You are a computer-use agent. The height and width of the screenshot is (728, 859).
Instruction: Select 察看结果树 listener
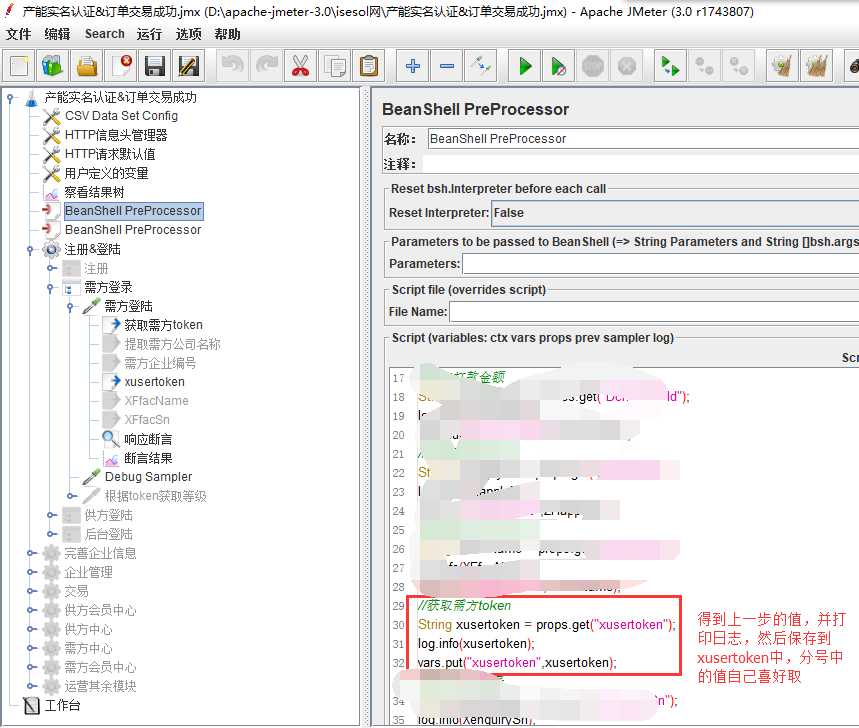94,192
